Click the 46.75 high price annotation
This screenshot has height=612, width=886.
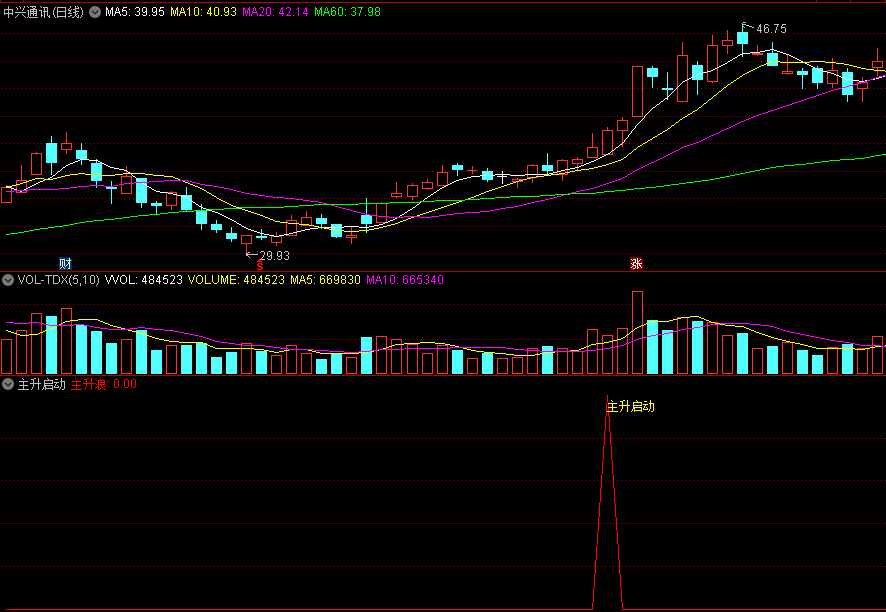[771, 29]
